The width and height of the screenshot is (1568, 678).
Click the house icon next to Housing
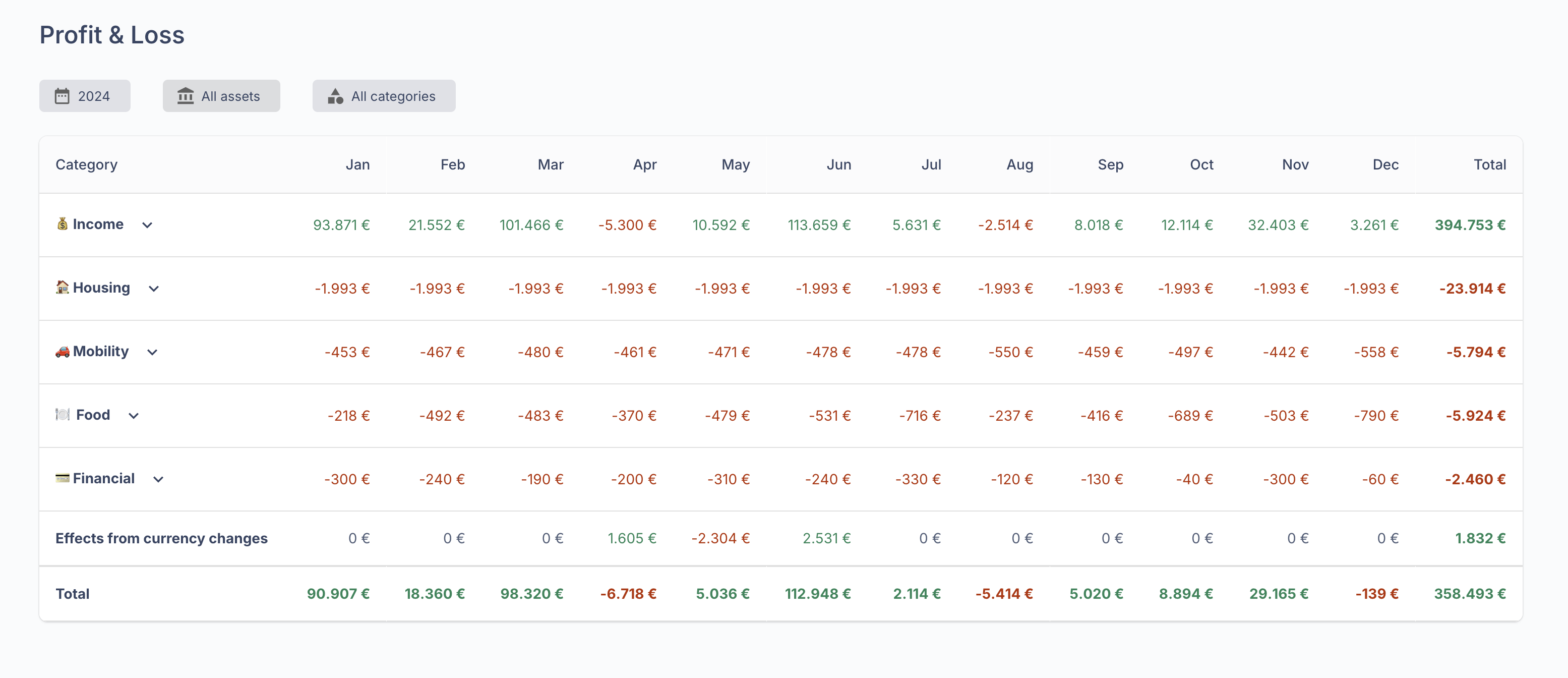pos(62,288)
